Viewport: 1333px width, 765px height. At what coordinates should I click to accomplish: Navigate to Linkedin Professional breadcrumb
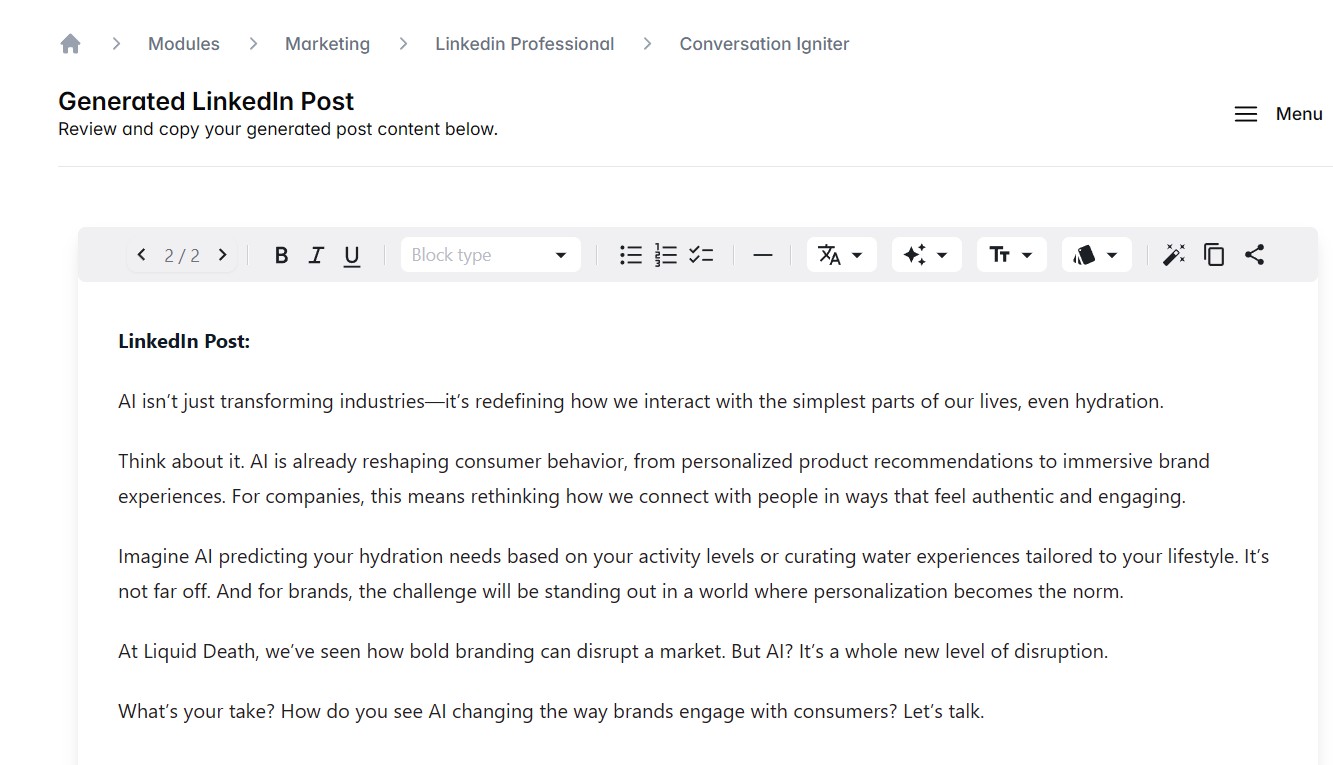coord(524,43)
